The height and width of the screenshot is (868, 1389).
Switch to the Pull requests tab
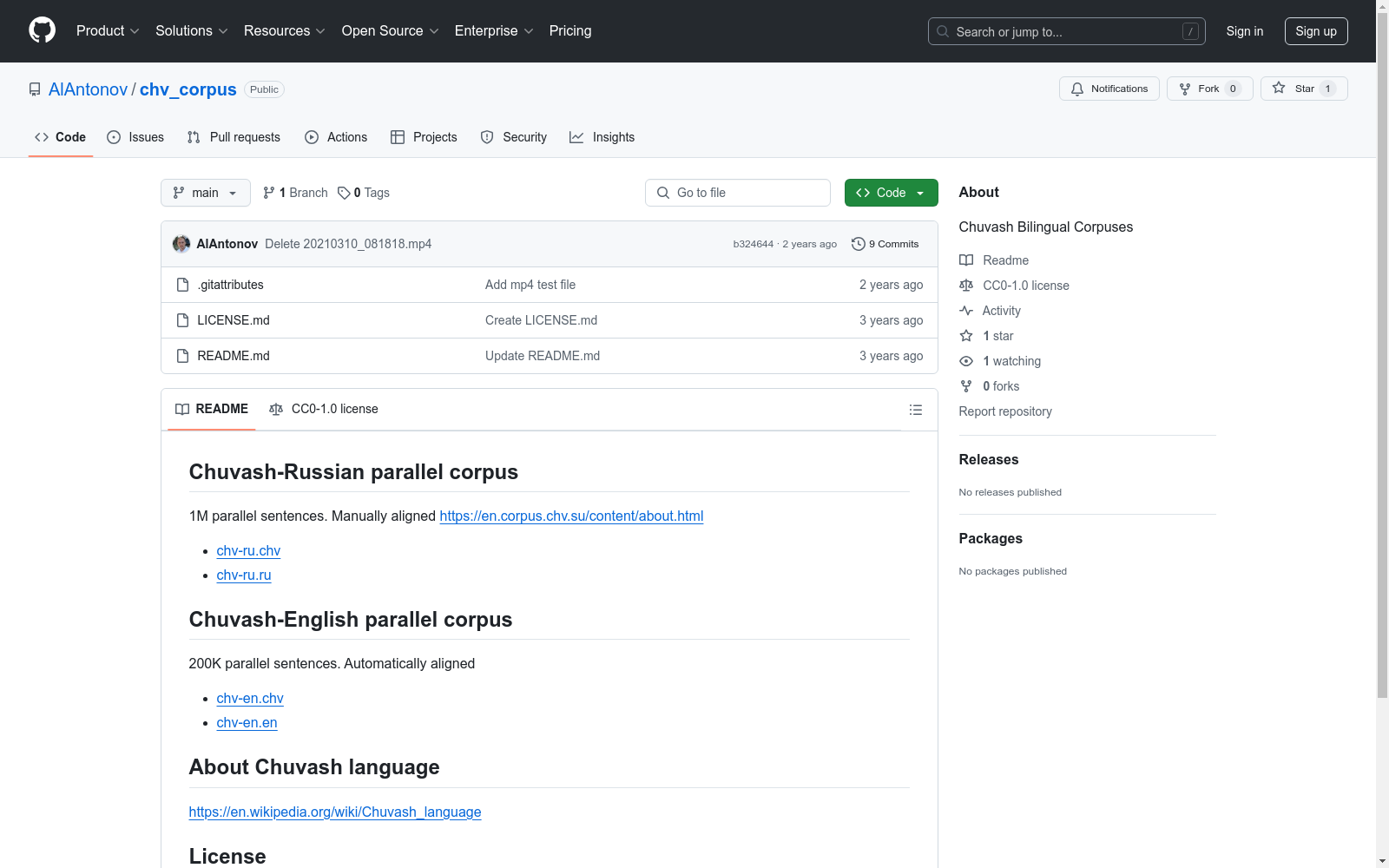(234, 137)
